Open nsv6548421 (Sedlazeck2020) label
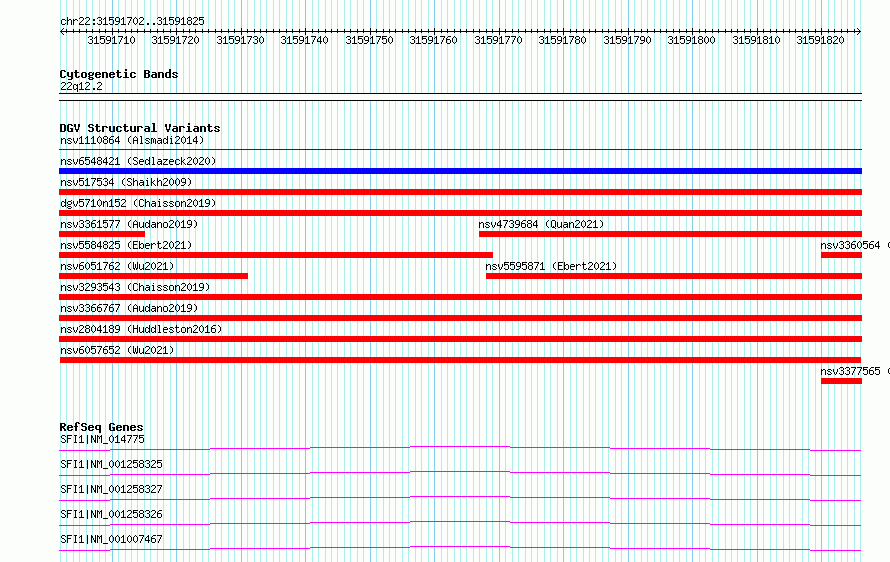This screenshot has width=890, height=562. pos(138,161)
